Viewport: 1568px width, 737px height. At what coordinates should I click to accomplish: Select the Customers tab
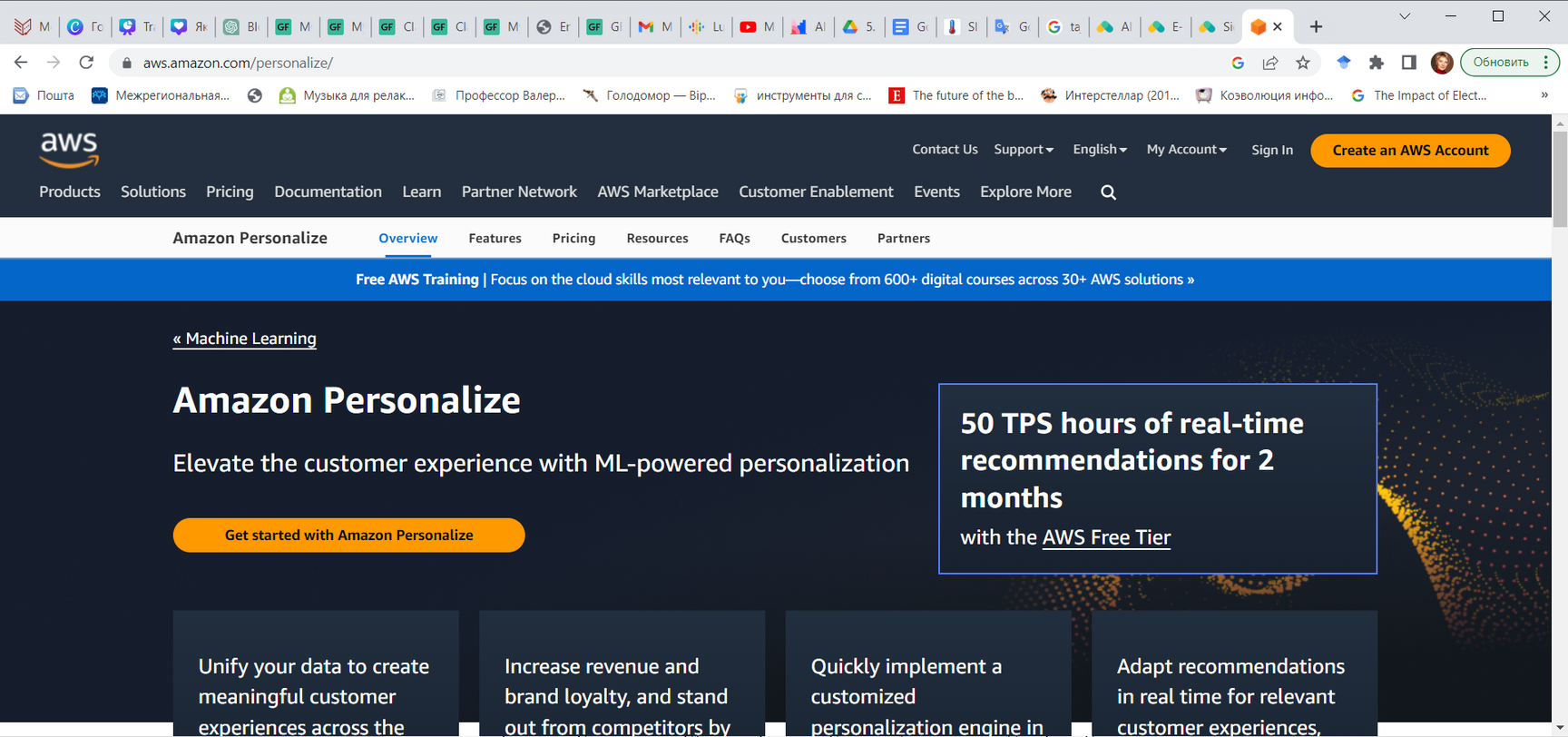click(x=814, y=239)
